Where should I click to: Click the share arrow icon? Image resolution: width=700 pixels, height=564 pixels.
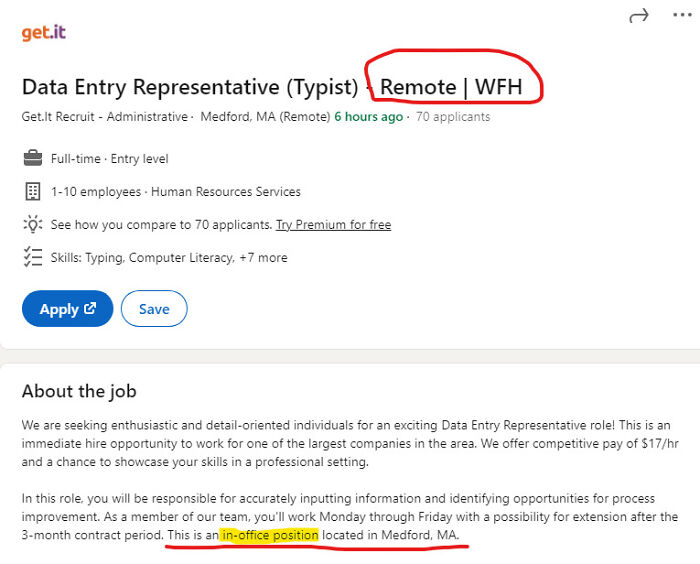(x=639, y=15)
